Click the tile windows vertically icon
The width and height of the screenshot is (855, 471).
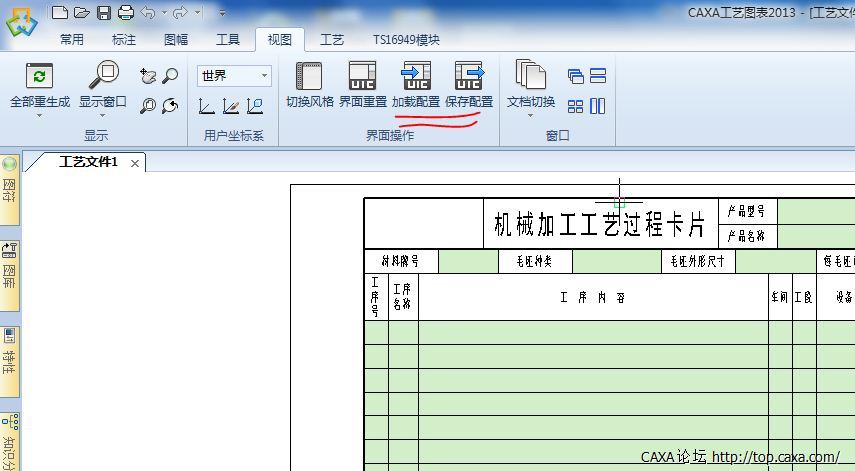tap(598, 105)
